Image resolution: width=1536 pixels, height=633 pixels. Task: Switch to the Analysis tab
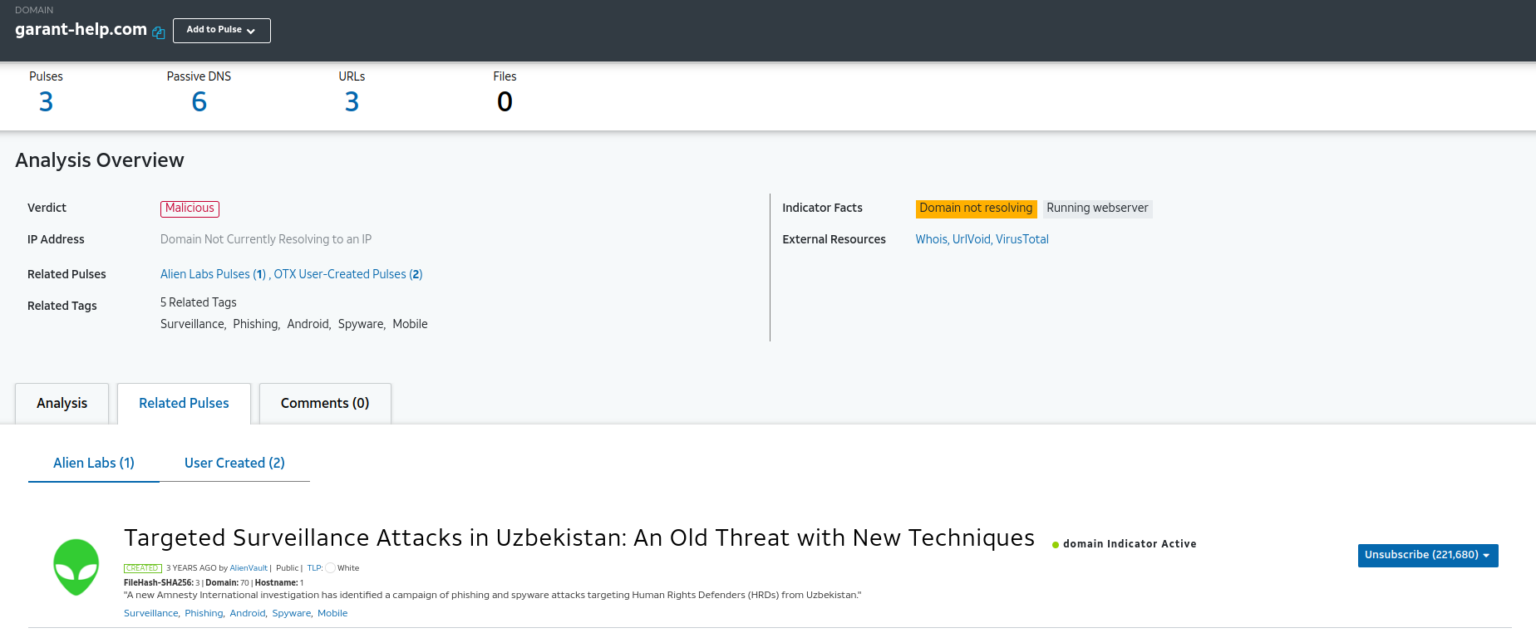pyautogui.click(x=61, y=403)
